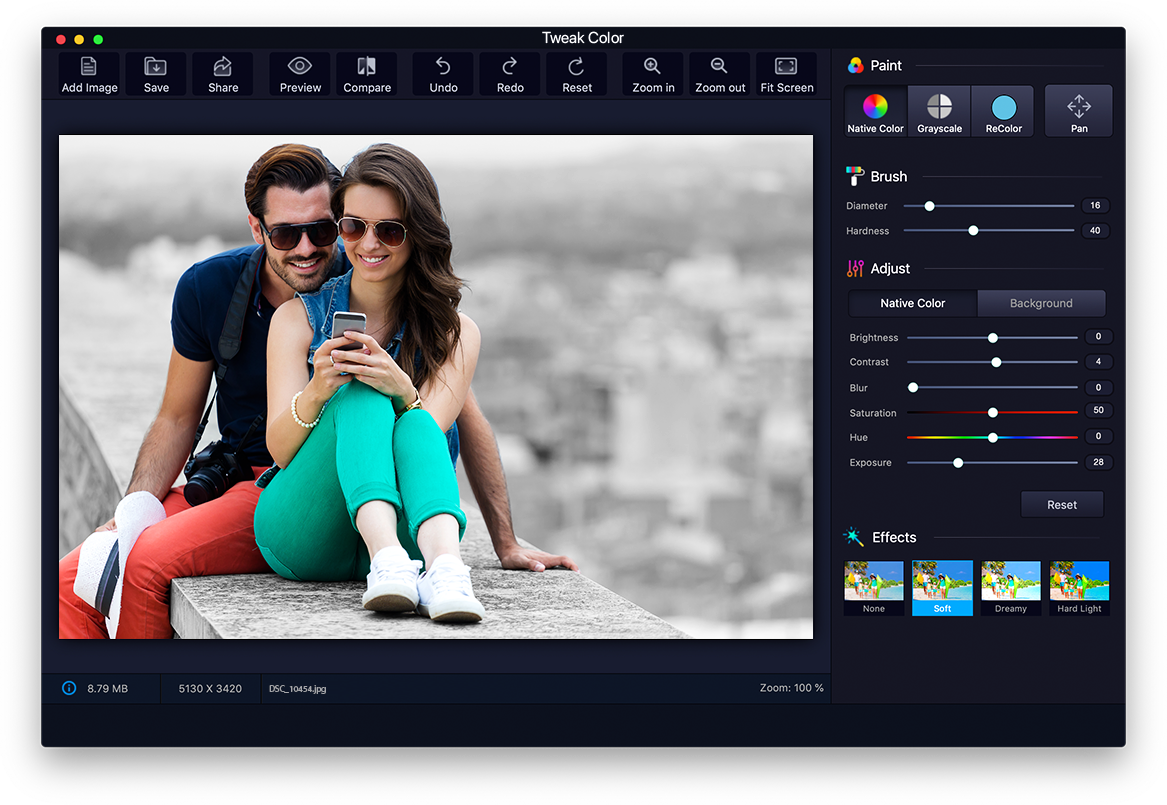This screenshot has height=805, width=1167.
Task: Apply the Dreamy effect thumbnail
Action: [1011, 587]
